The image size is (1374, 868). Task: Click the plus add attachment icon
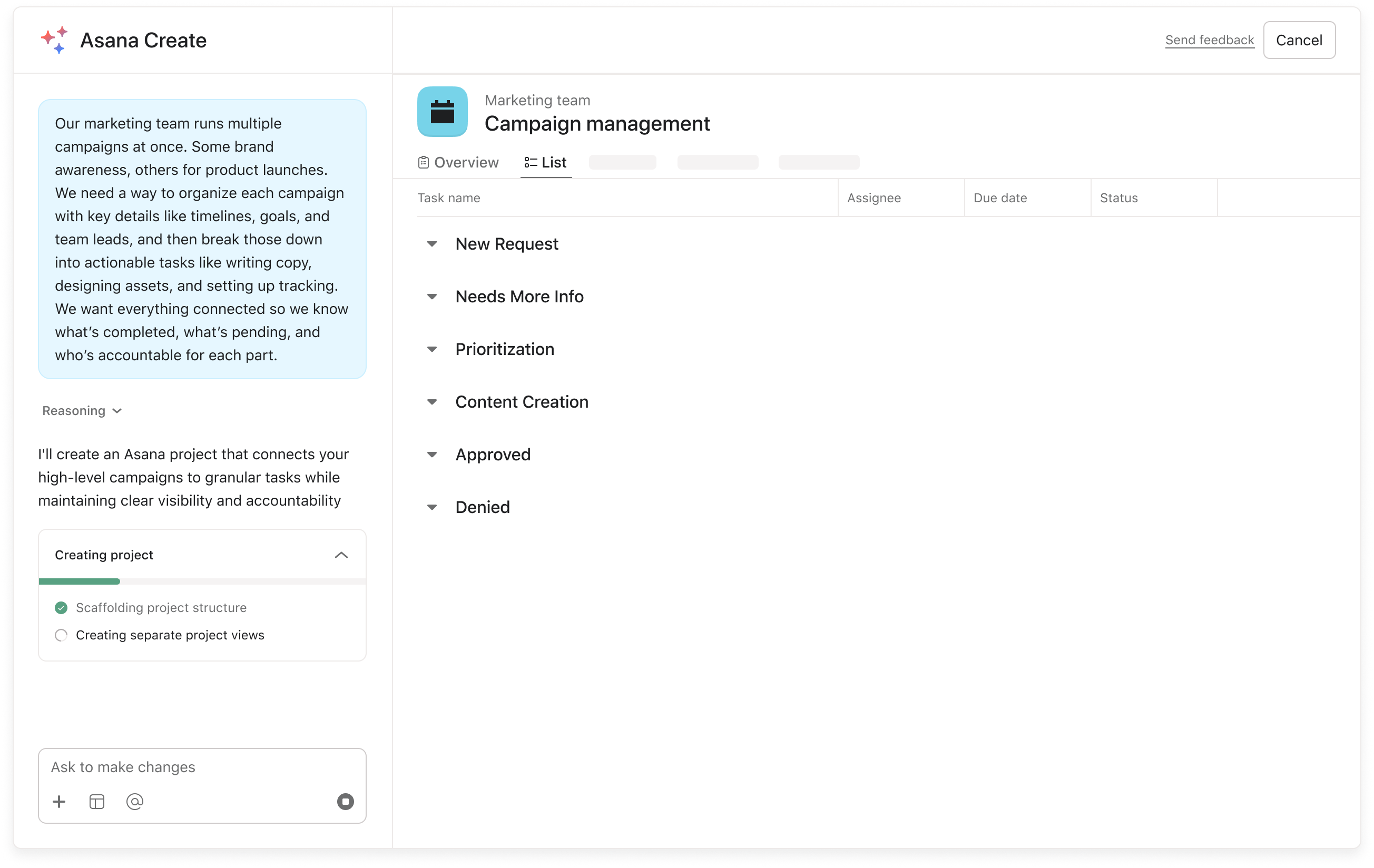[x=59, y=801]
